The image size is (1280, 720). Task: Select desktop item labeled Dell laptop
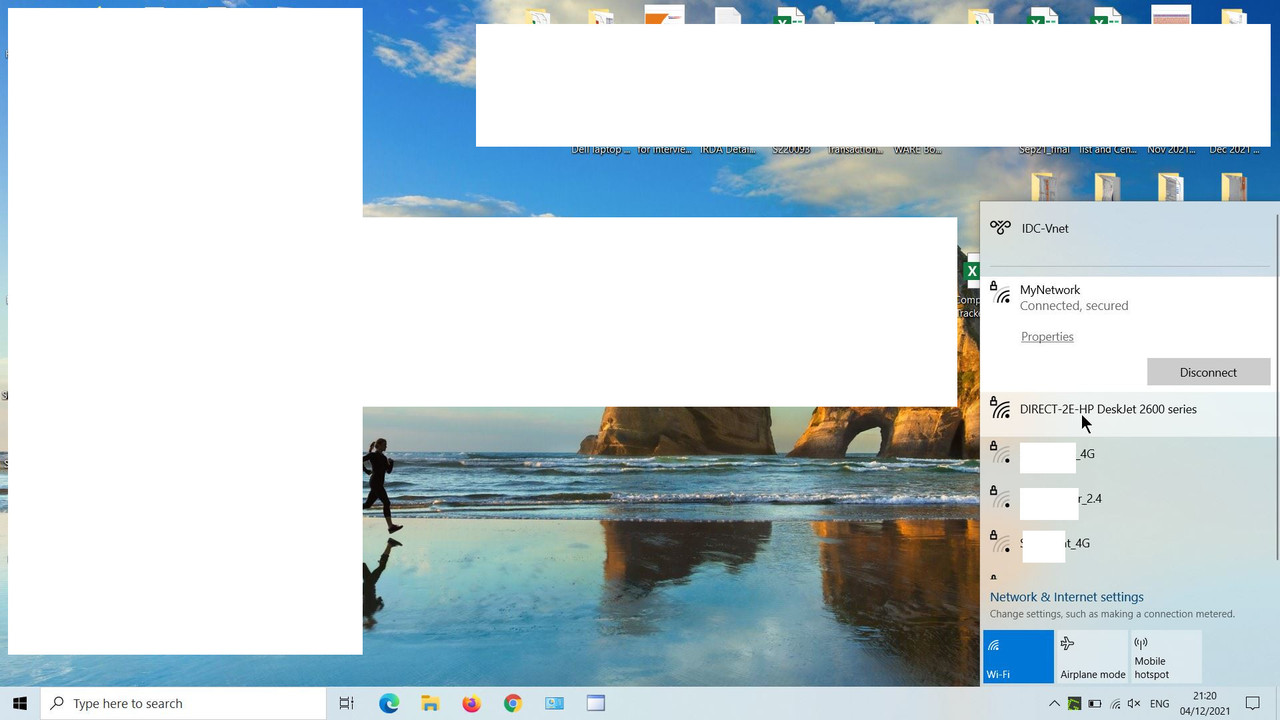pos(600,150)
